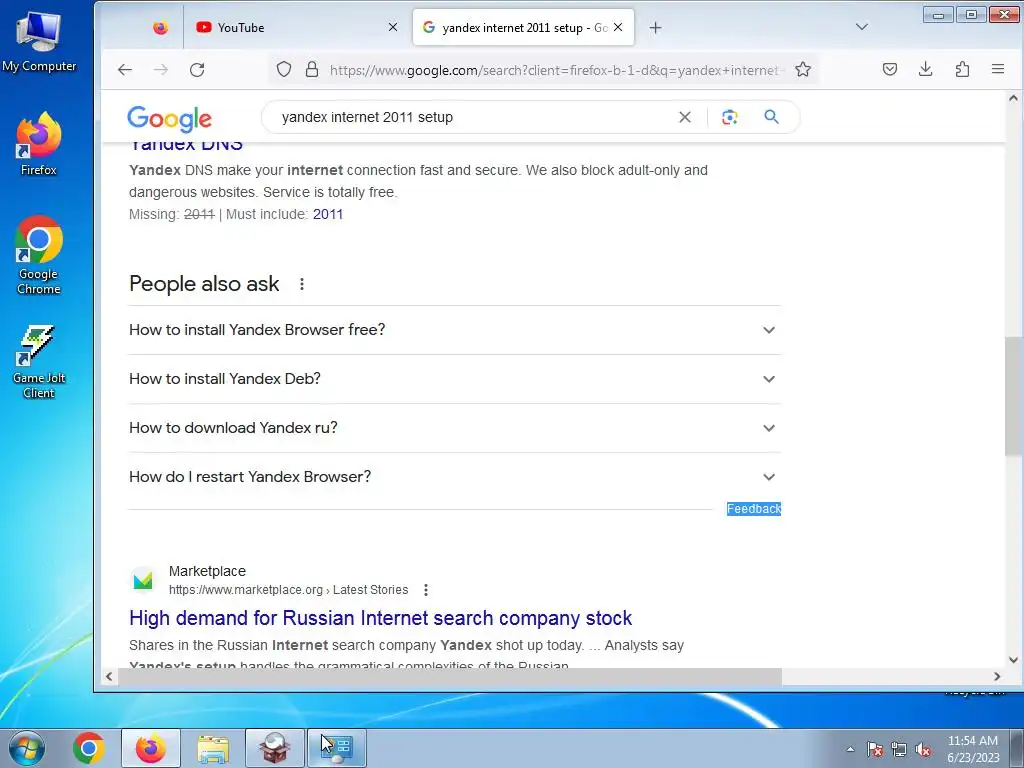This screenshot has height=768, width=1024.
Task: Click the taskbar icon under the pointer
Action: tap(336, 748)
